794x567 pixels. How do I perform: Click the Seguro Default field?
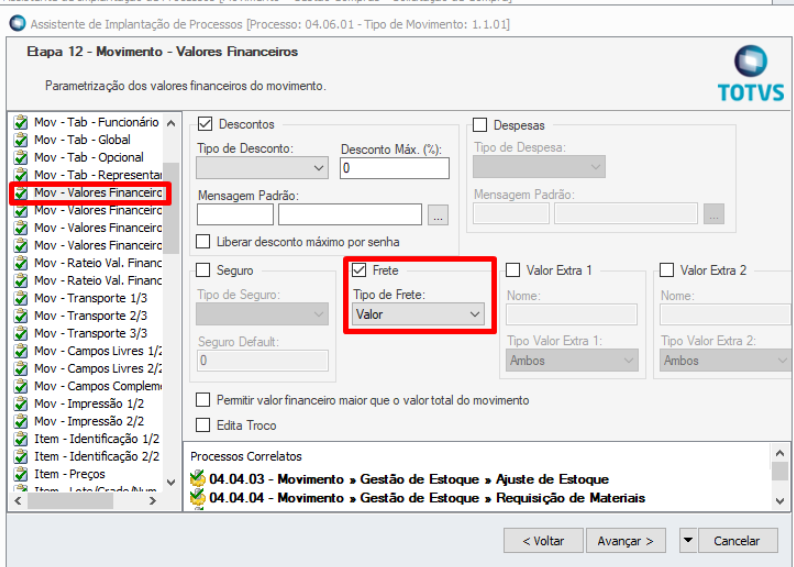(x=262, y=360)
